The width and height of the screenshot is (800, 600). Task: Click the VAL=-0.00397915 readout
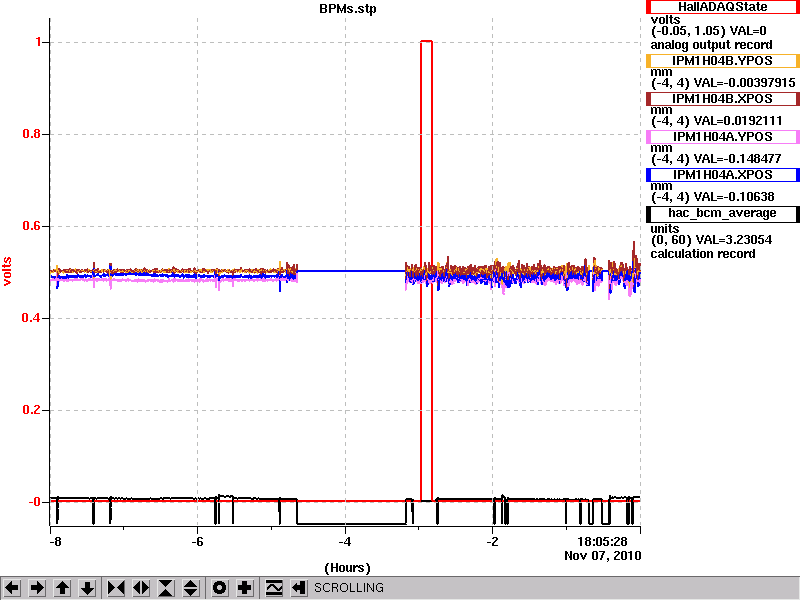[745, 83]
